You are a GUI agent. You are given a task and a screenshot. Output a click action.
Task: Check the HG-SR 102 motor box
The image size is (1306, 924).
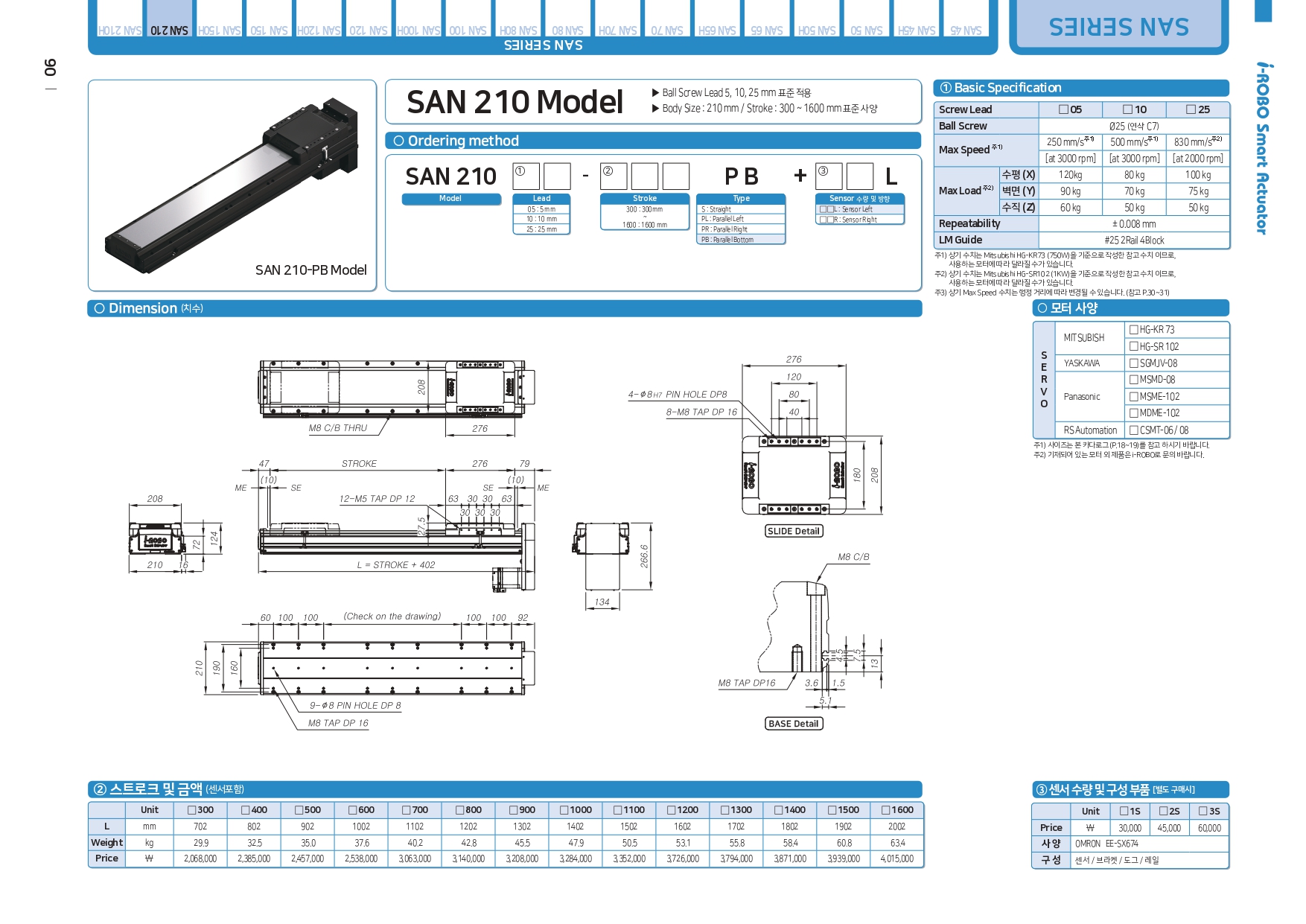[x=1133, y=346]
